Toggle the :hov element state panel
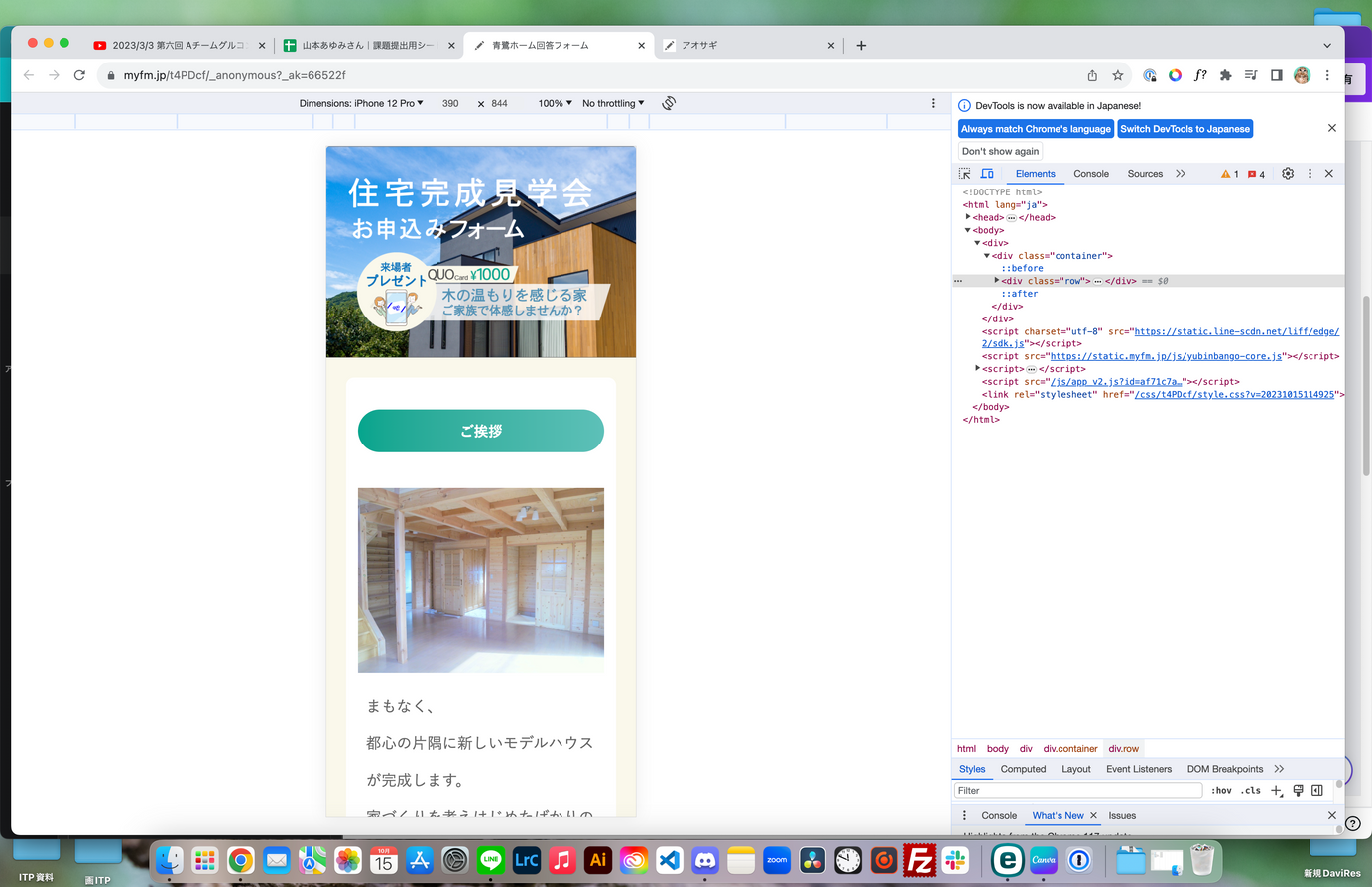Screen dimensions: 1372x887 pyautogui.click(x=1221, y=791)
